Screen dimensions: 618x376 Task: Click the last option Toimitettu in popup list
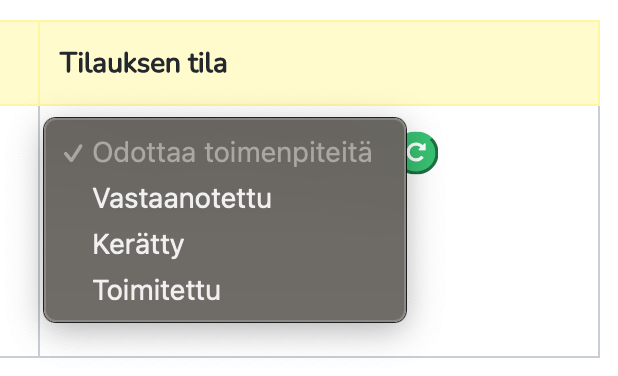(x=225, y=290)
